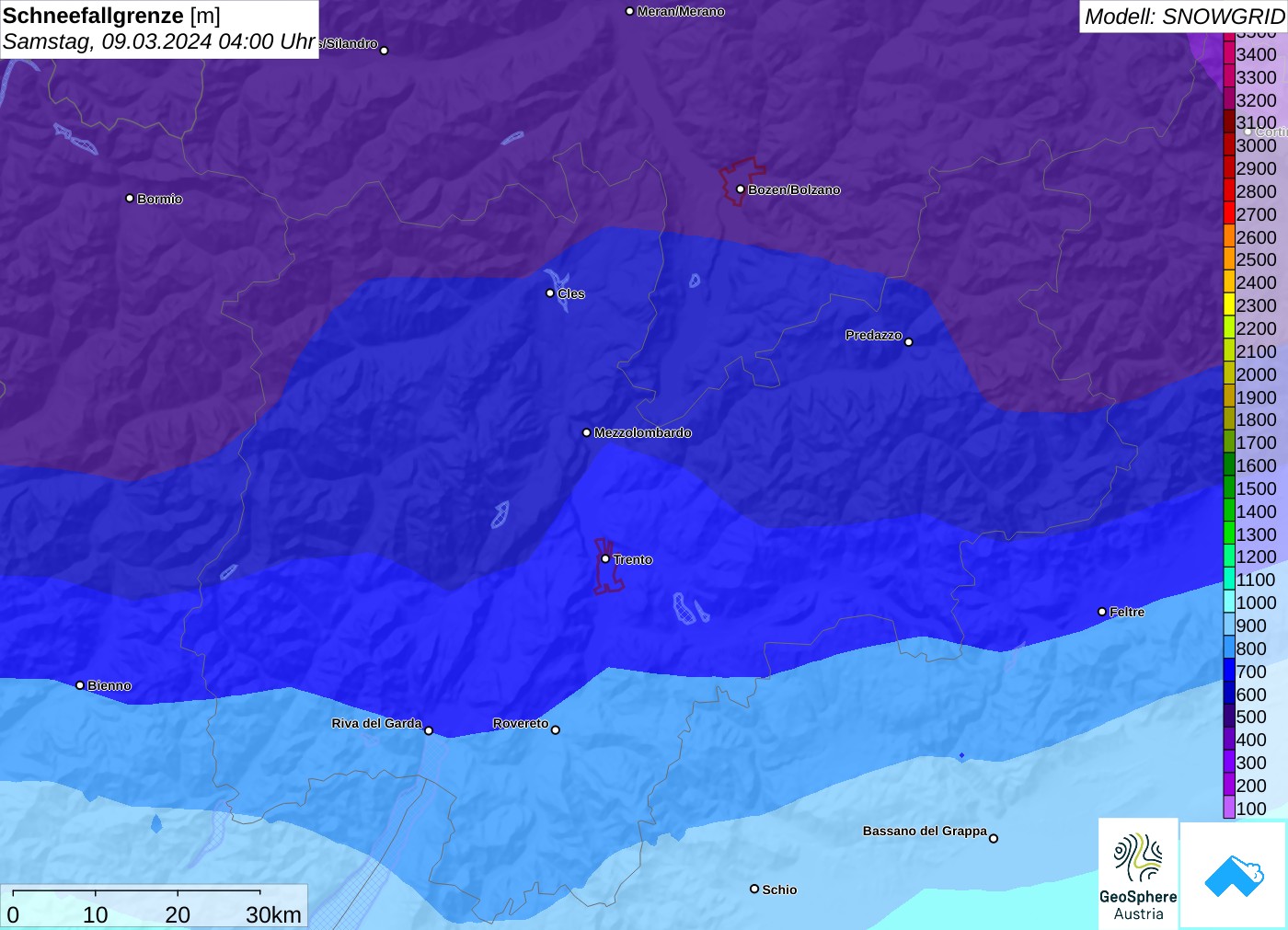Image resolution: width=1288 pixels, height=930 pixels.
Task: Click the Mezzolombardo marker dot
Action: (587, 432)
